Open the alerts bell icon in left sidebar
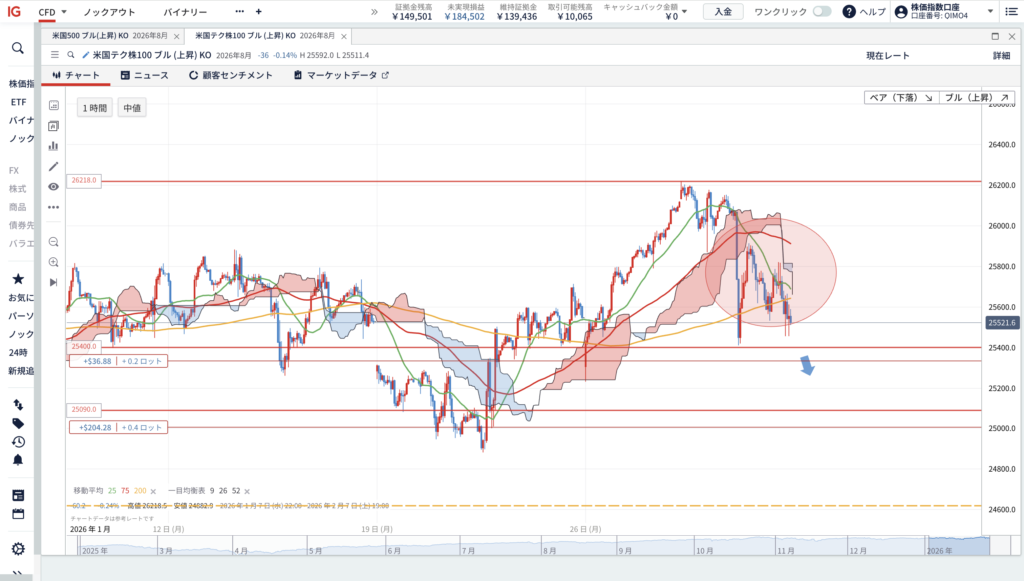Screen dimensions: 1024x581 [18, 460]
